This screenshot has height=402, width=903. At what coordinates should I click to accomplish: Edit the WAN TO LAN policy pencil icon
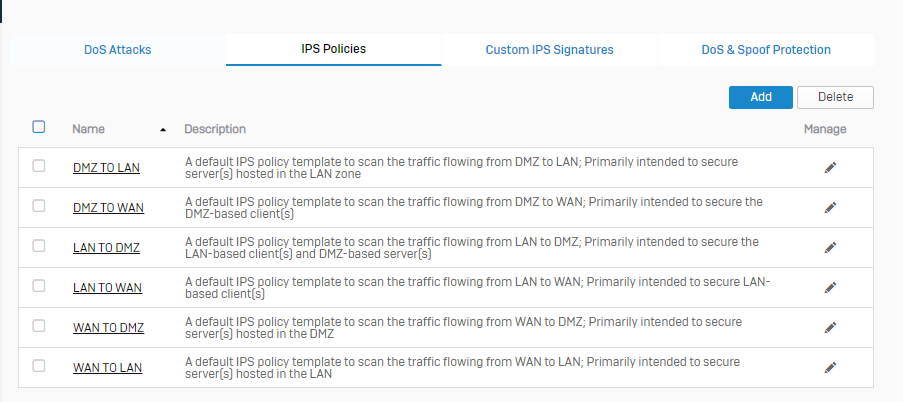(830, 368)
